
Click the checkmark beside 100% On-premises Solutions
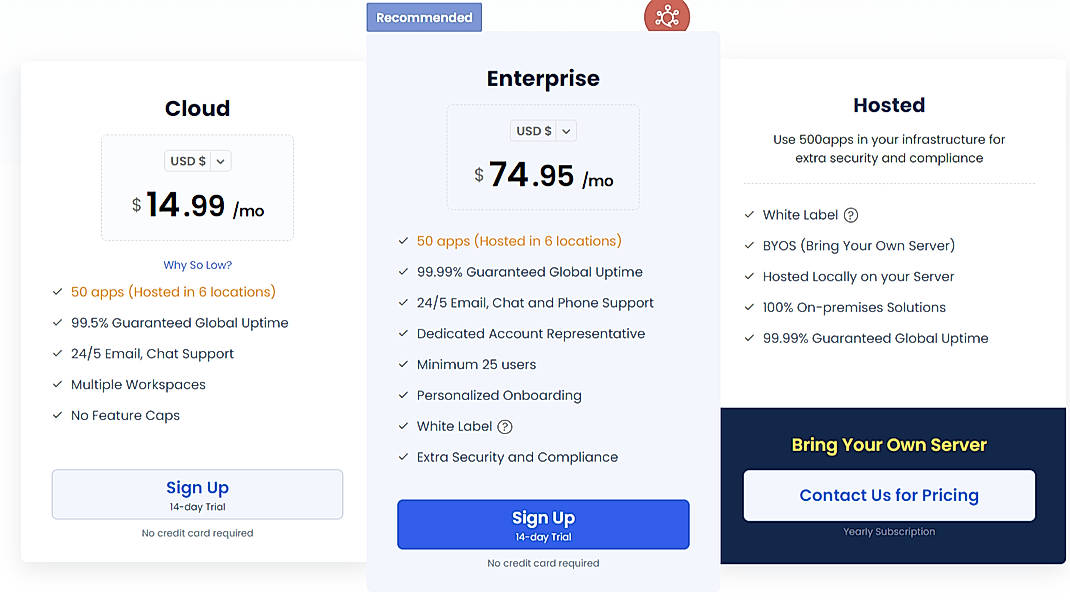click(748, 307)
